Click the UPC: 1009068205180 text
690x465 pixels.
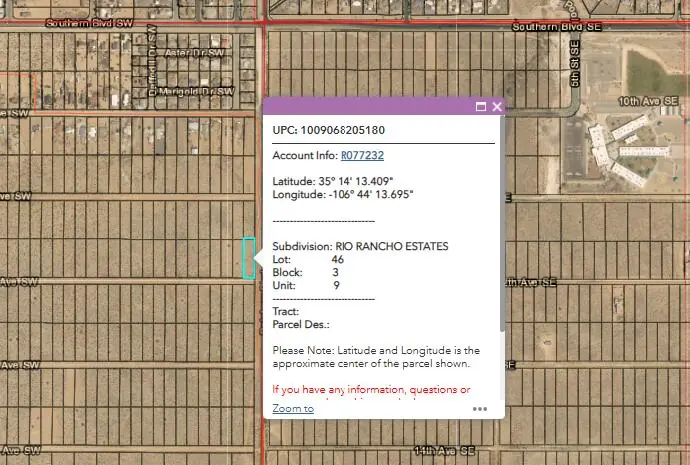[x=329, y=130]
